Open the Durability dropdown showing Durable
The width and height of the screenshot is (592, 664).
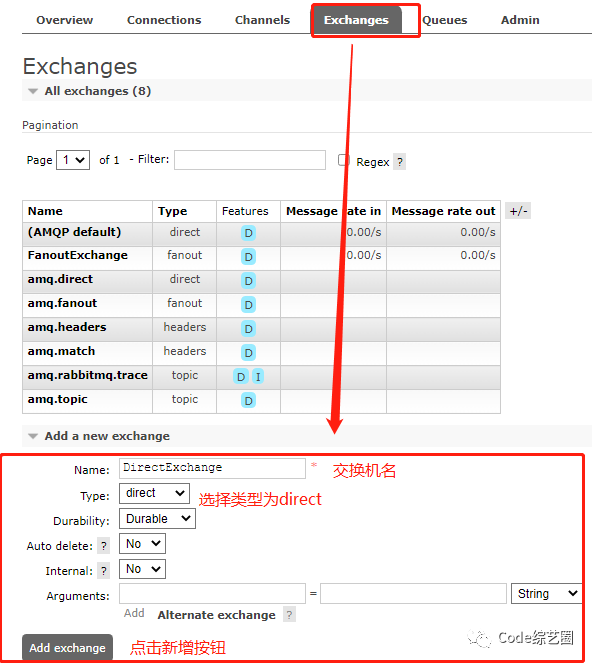158,519
